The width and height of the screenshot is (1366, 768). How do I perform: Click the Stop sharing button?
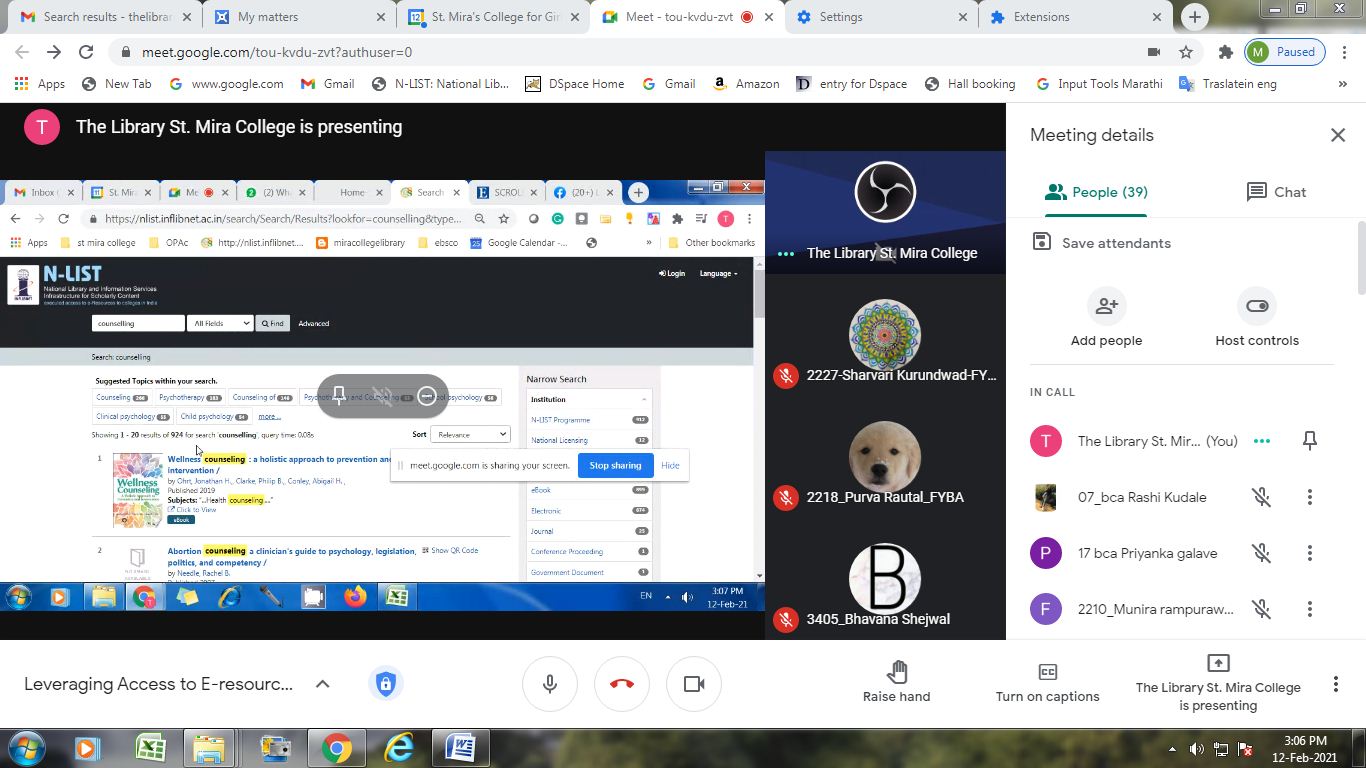(615, 465)
